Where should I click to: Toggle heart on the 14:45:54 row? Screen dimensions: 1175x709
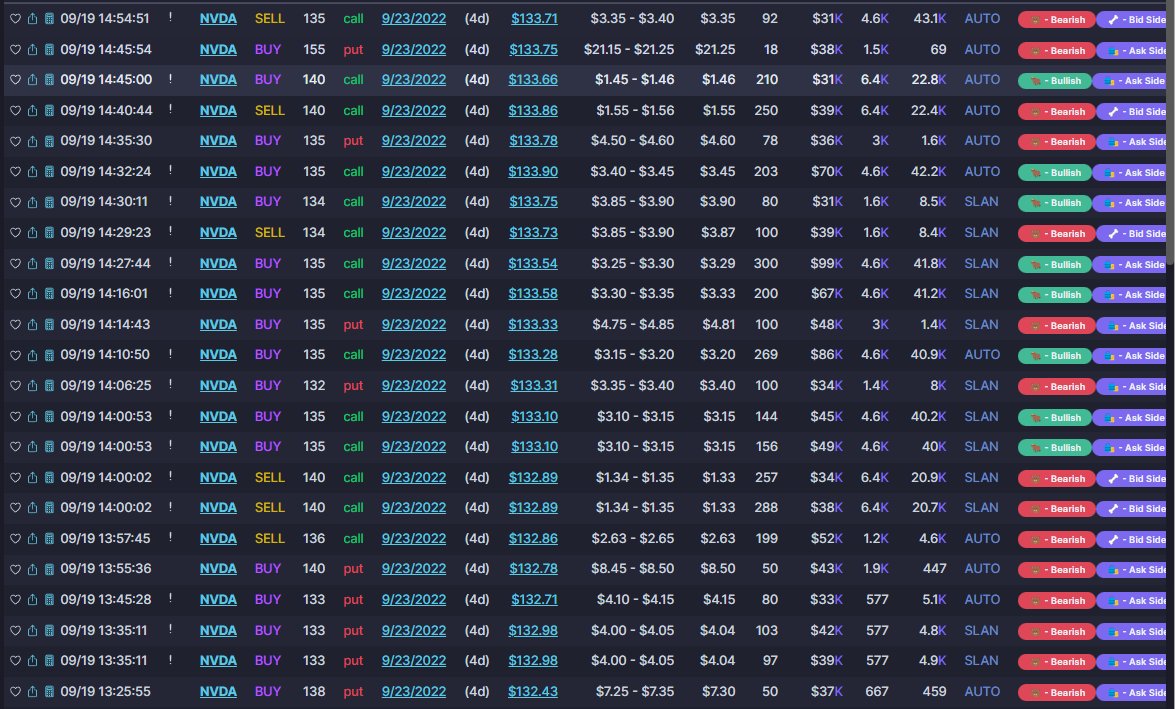(15, 49)
